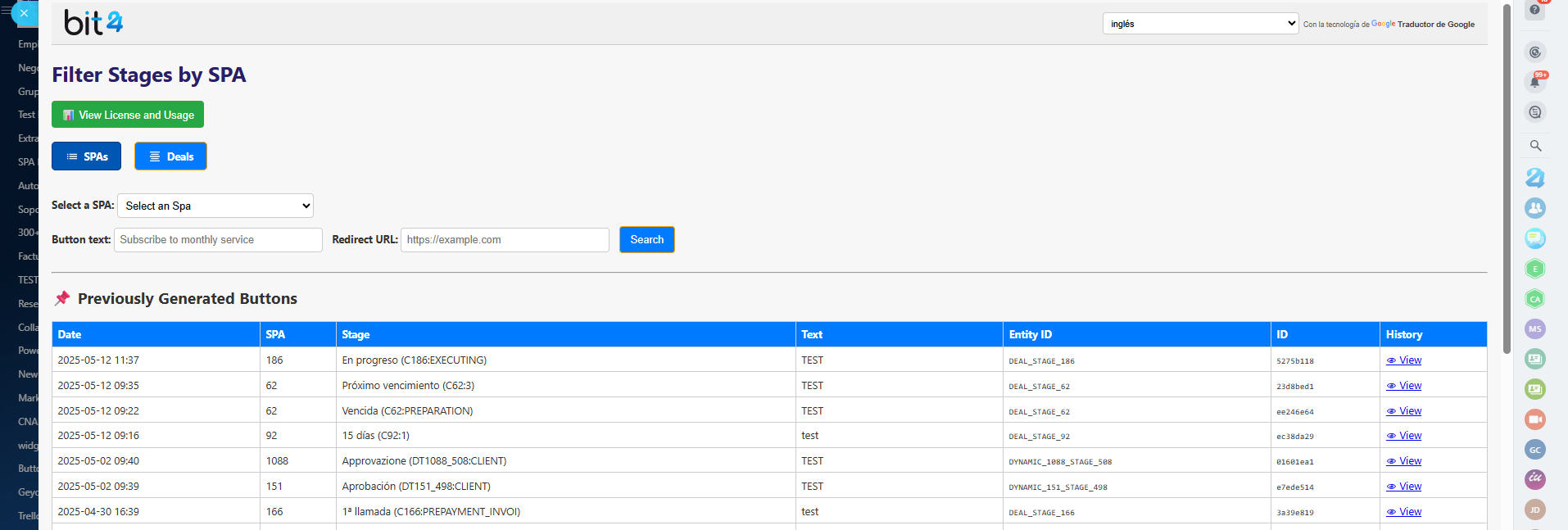Open View link for Approvazione stage row
The height and width of the screenshot is (530, 1568).
point(1403,461)
